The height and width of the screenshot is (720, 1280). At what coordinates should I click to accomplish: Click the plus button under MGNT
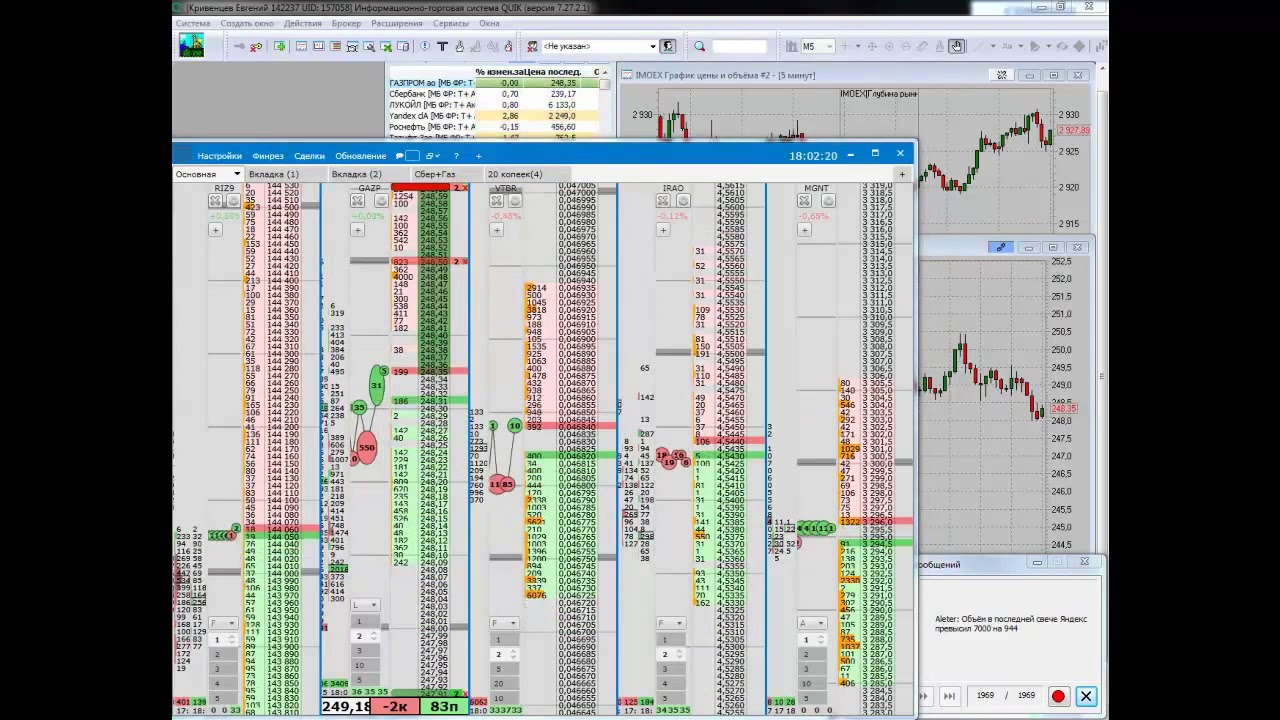pos(804,230)
